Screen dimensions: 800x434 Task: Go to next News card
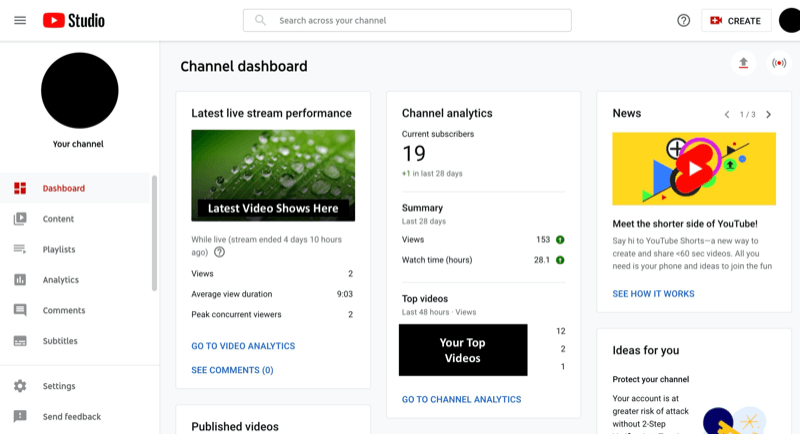(x=768, y=115)
